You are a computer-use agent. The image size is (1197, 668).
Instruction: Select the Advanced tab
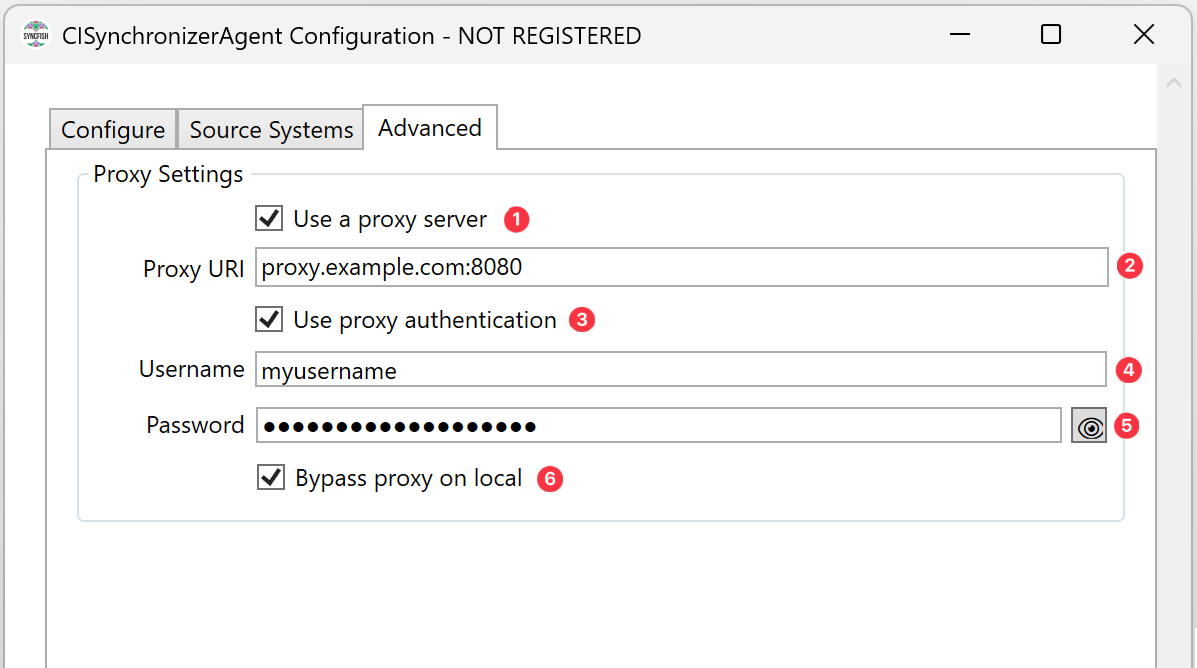pos(430,128)
